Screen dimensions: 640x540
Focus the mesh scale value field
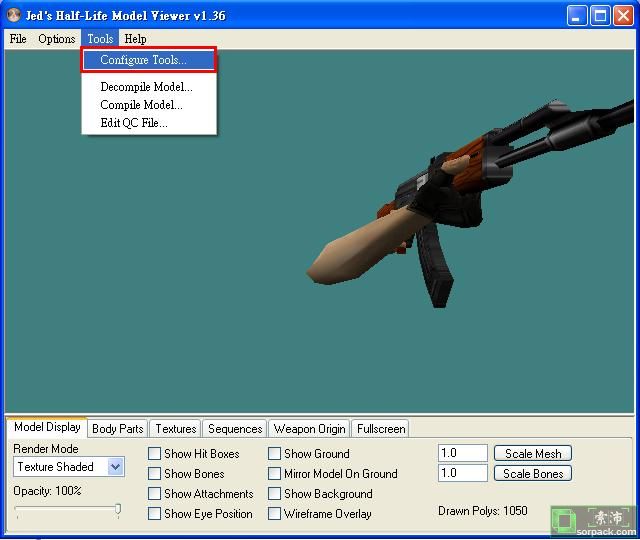(462, 453)
